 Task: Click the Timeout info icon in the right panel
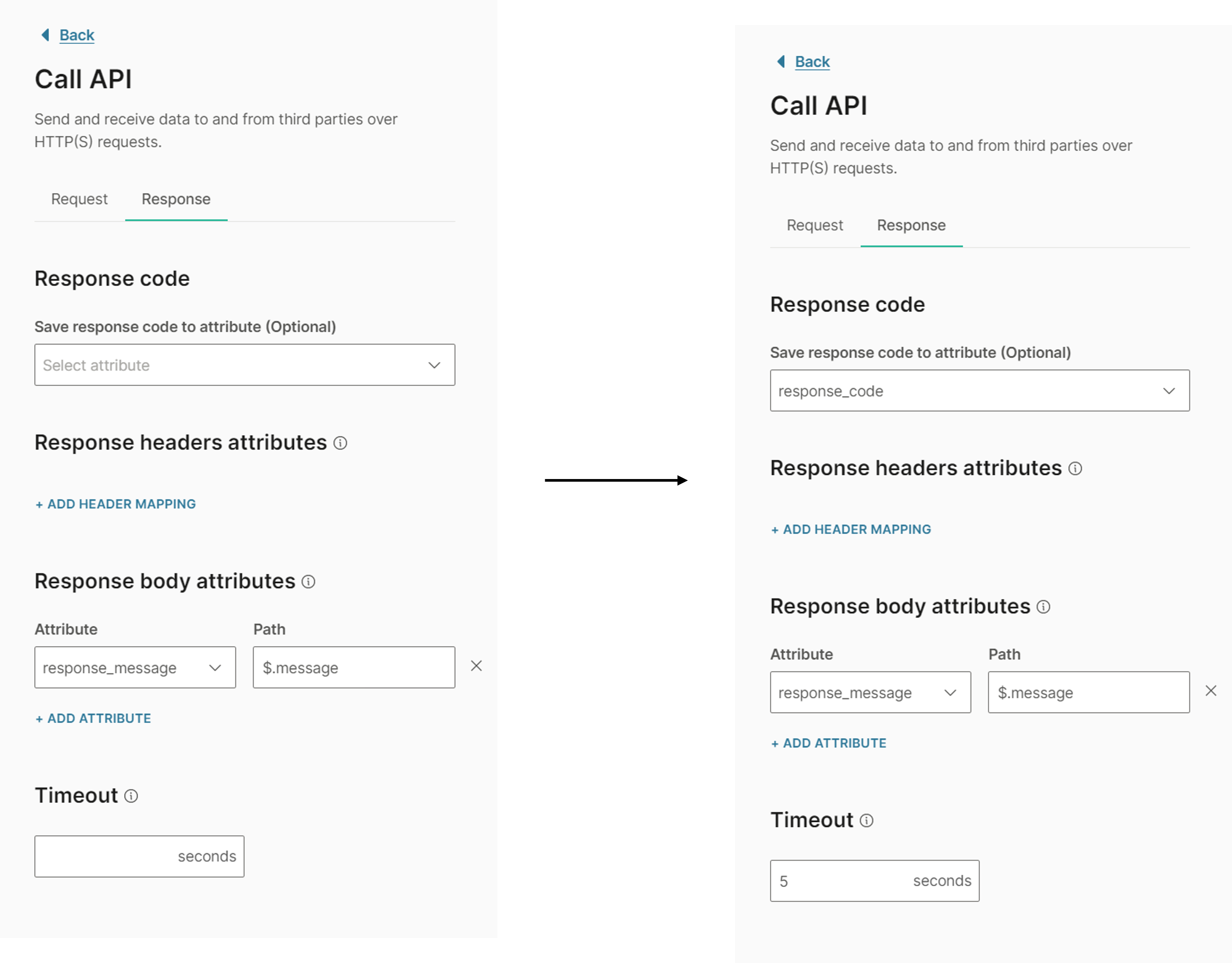click(866, 821)
